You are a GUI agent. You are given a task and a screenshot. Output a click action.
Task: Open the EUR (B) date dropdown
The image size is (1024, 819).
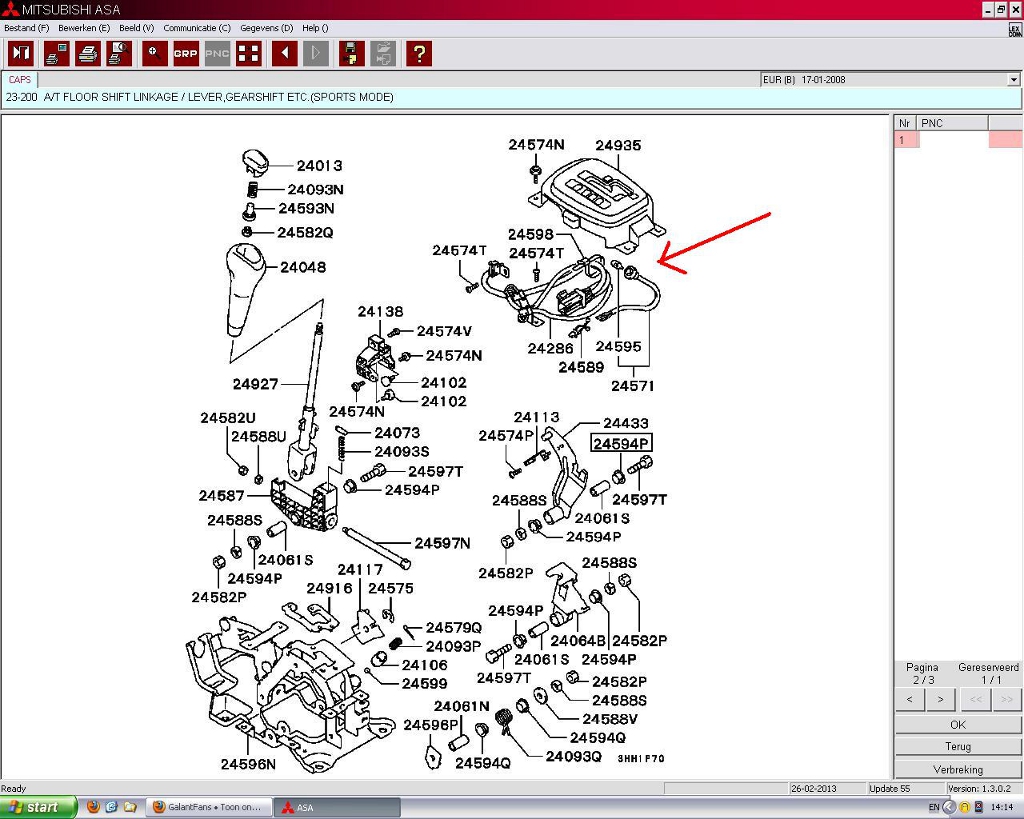pos(1012,80)
